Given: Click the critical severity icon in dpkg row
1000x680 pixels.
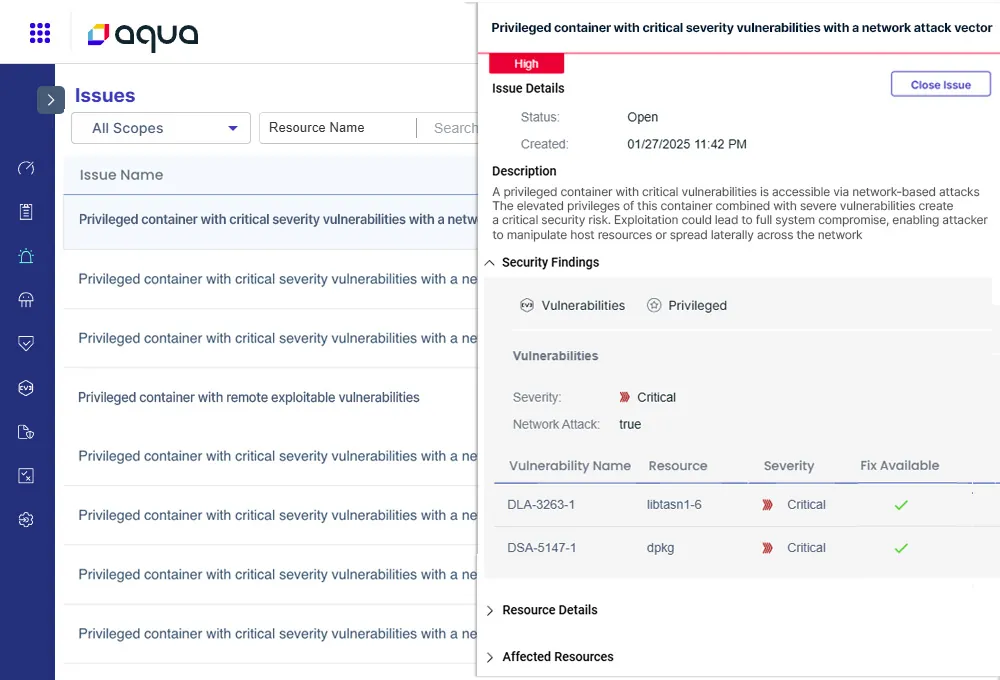Looking at the screenshot, I should 767,548.
